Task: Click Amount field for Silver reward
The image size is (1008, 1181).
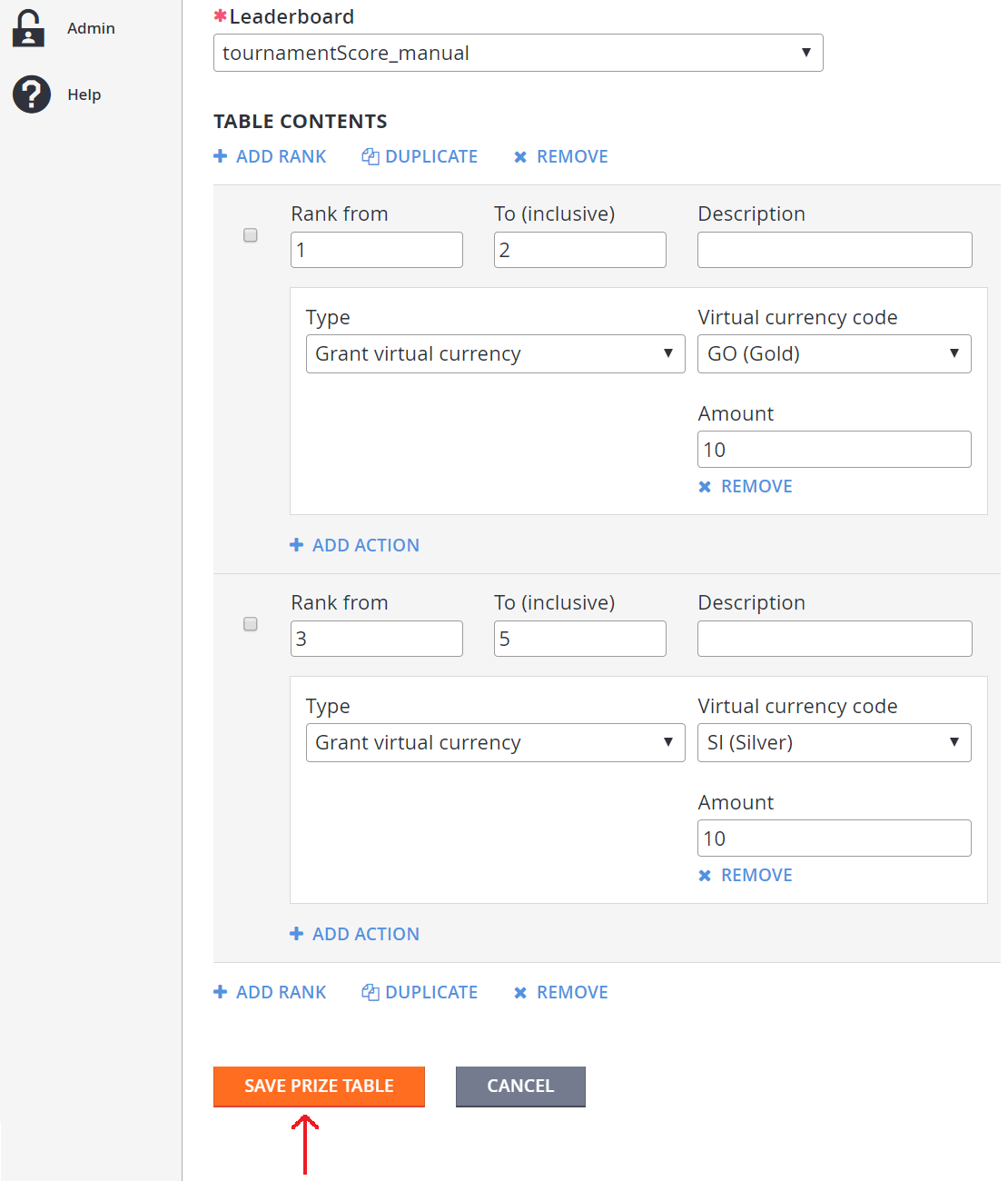Action: pyautogui.click(x=834, y=839)
